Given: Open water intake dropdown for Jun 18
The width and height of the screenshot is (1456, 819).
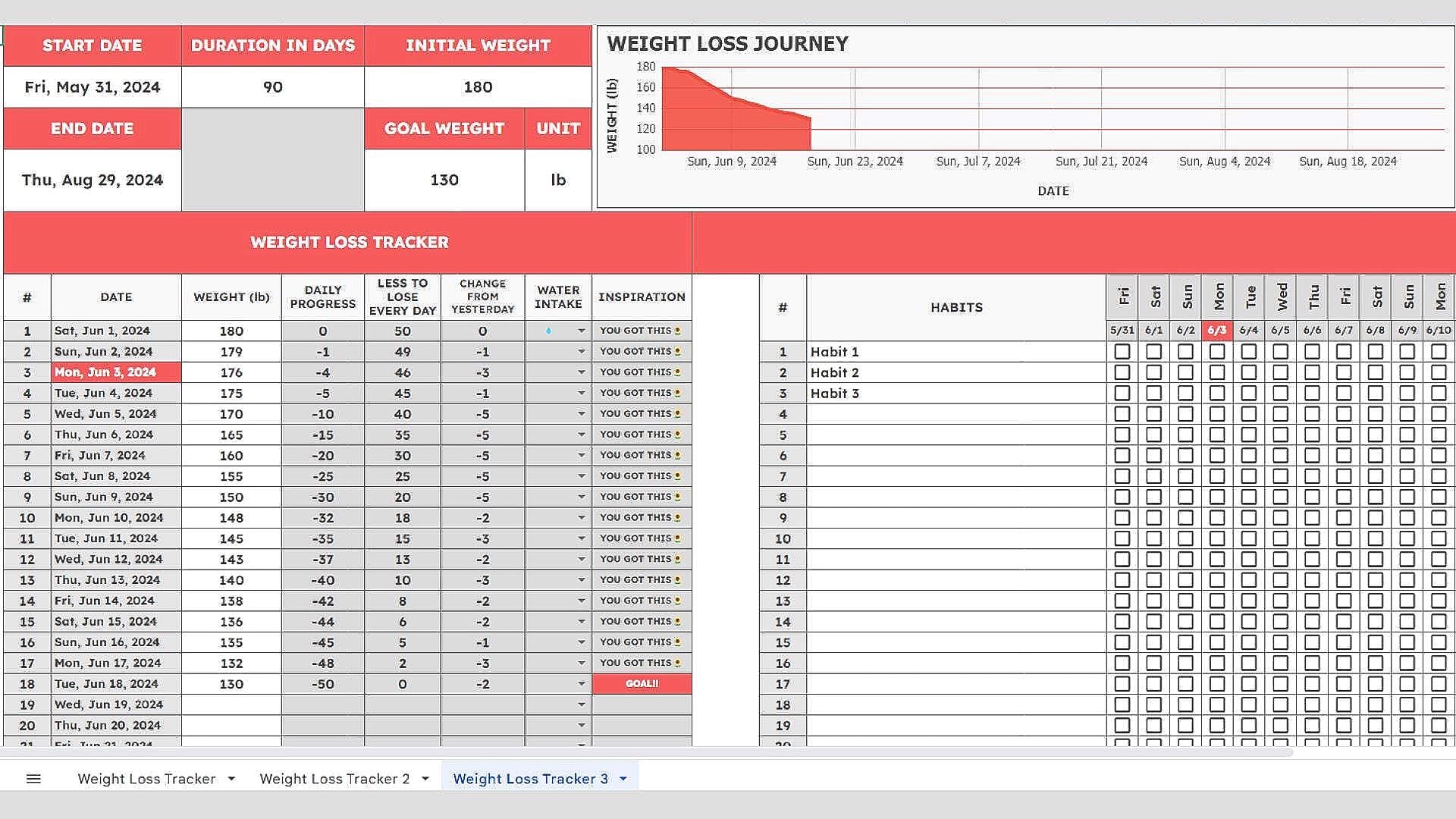Looking at the screenshot, I should pos(582,684).
